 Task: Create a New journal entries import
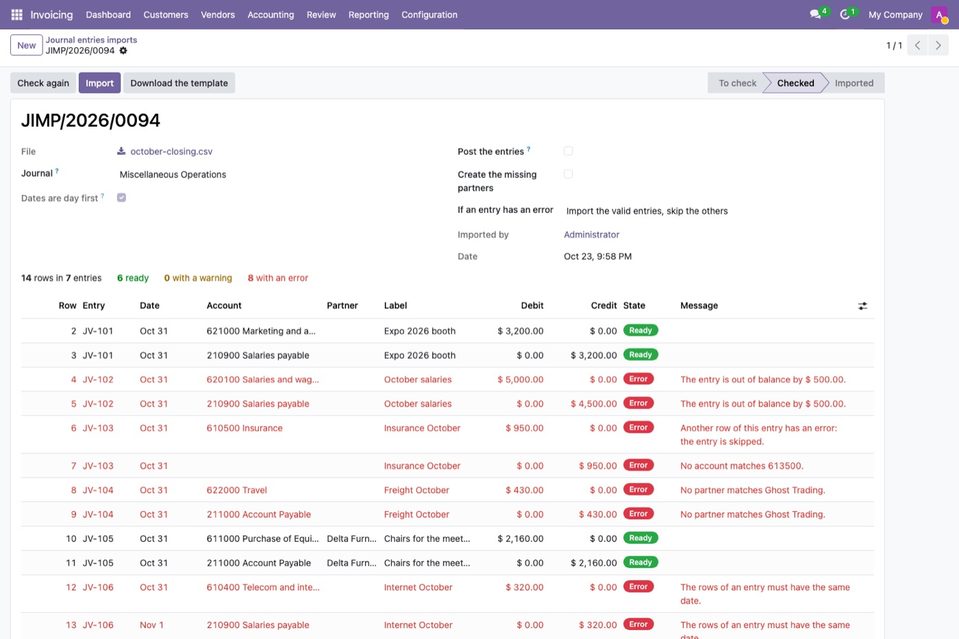tap(26, 45)
